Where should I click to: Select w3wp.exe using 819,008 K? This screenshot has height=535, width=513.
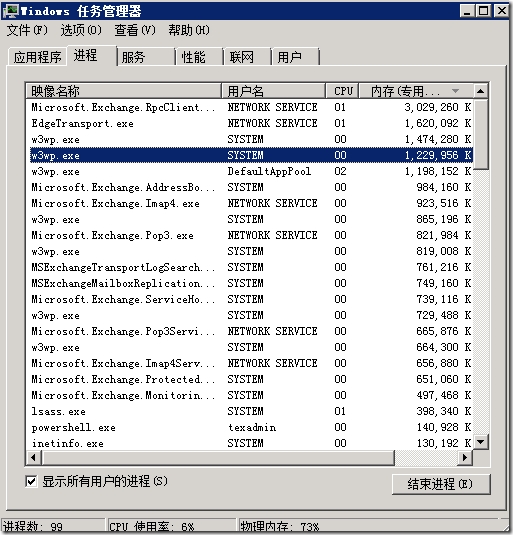pyautogui.click(x=250, y=251)
